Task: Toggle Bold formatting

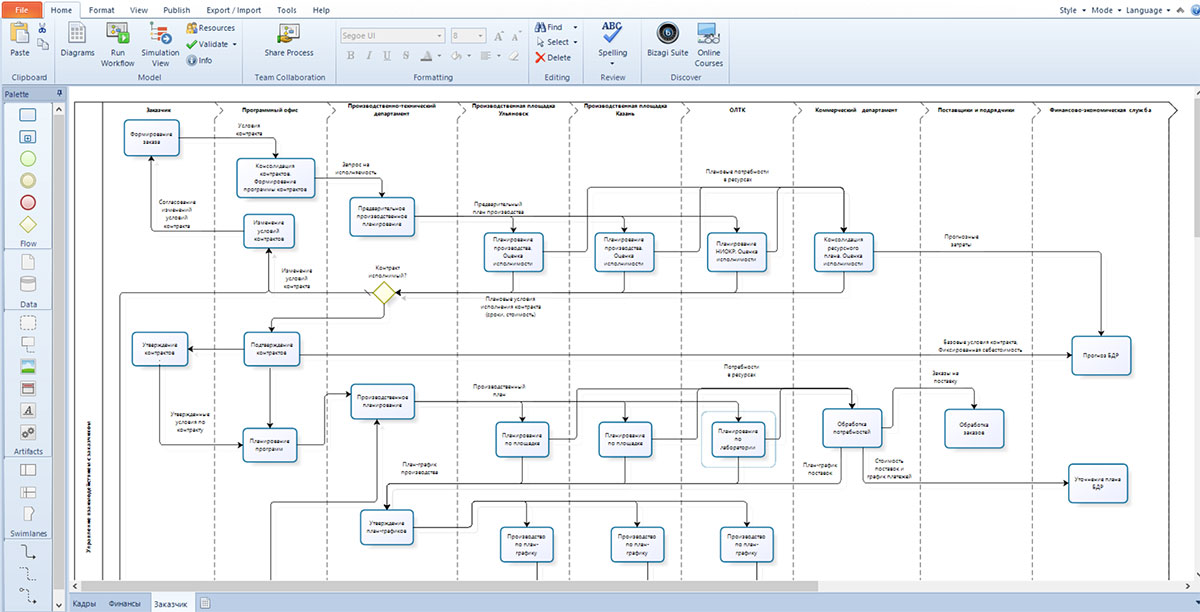Action: (x=351, y=56)
